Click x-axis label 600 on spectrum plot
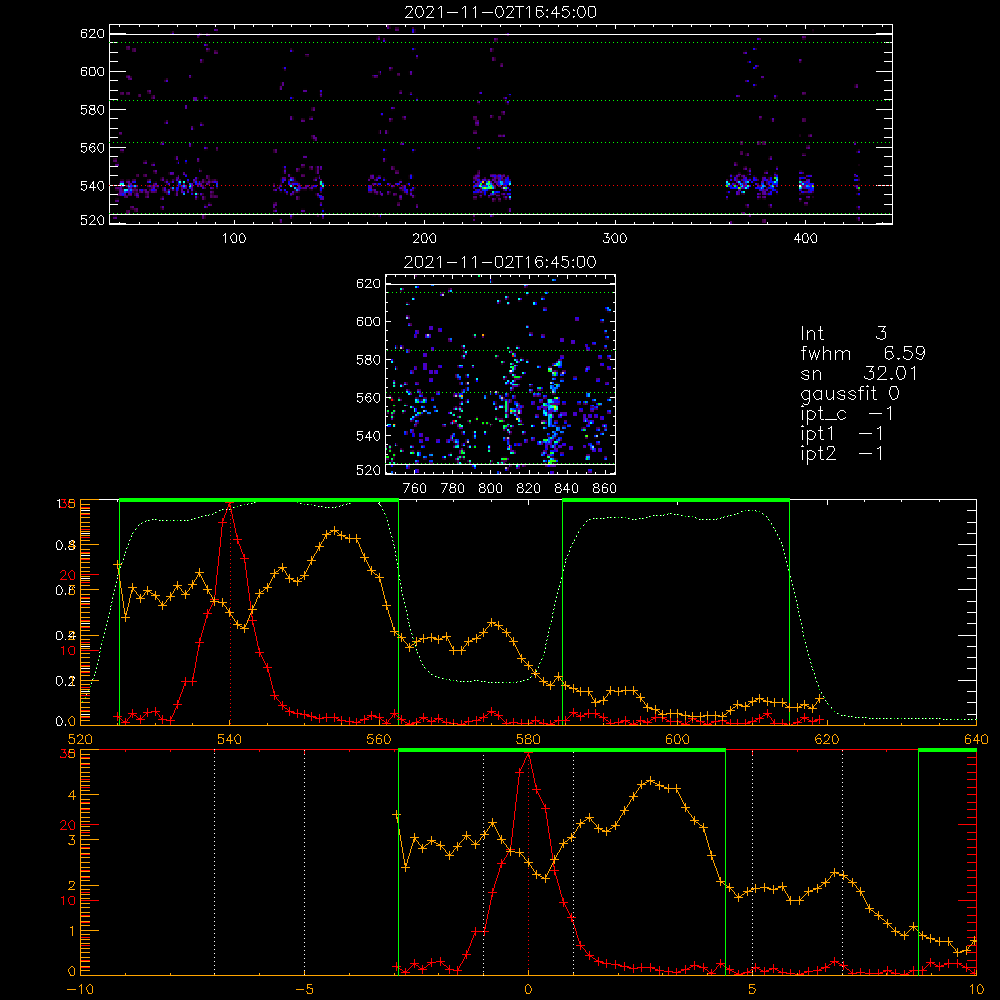Viewport: 1000px width, 1000px height. [677, 739]
